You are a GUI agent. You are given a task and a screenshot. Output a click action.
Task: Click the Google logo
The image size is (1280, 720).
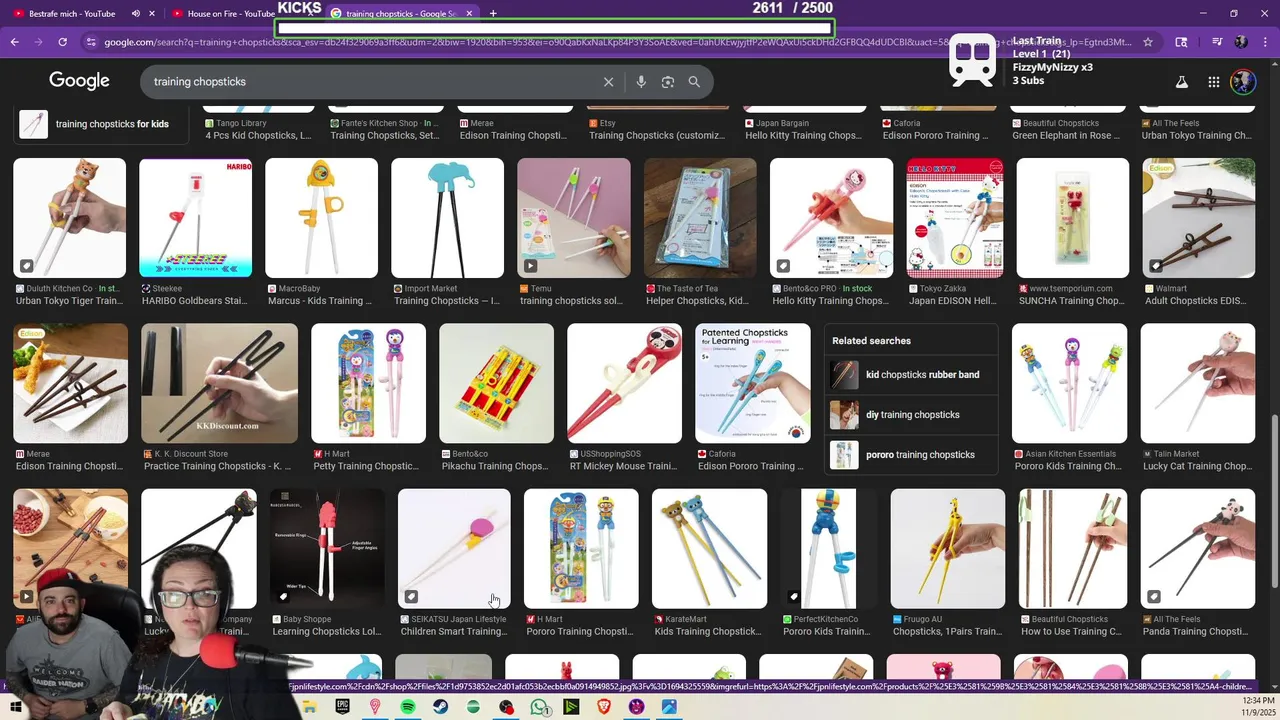[x=79, y=82]
